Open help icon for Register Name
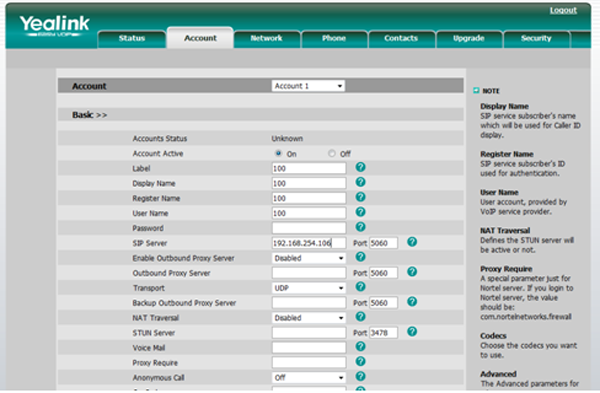 pos(360,197)
